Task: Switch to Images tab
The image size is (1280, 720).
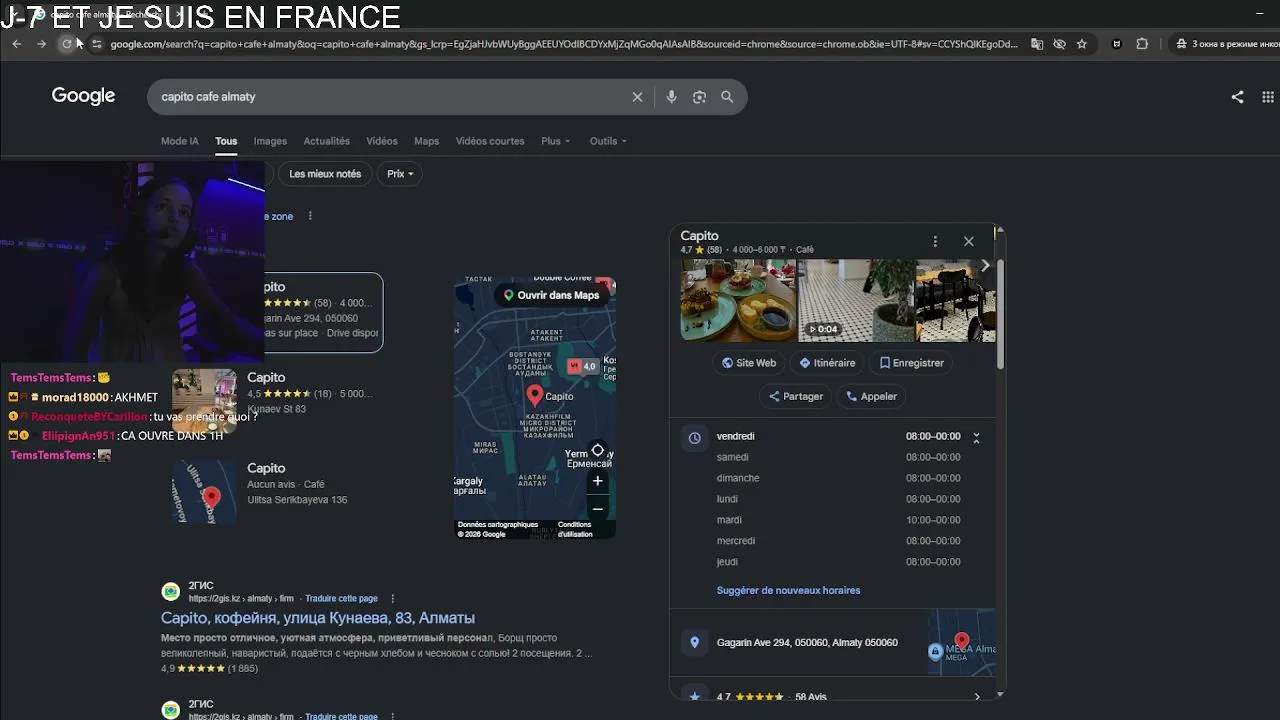Action: pyautogui.click(x=270, y=141)
